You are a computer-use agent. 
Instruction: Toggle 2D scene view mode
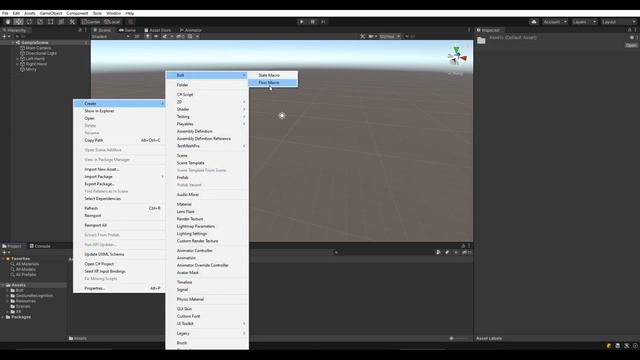pyautogui.click(x=137, y=36)
